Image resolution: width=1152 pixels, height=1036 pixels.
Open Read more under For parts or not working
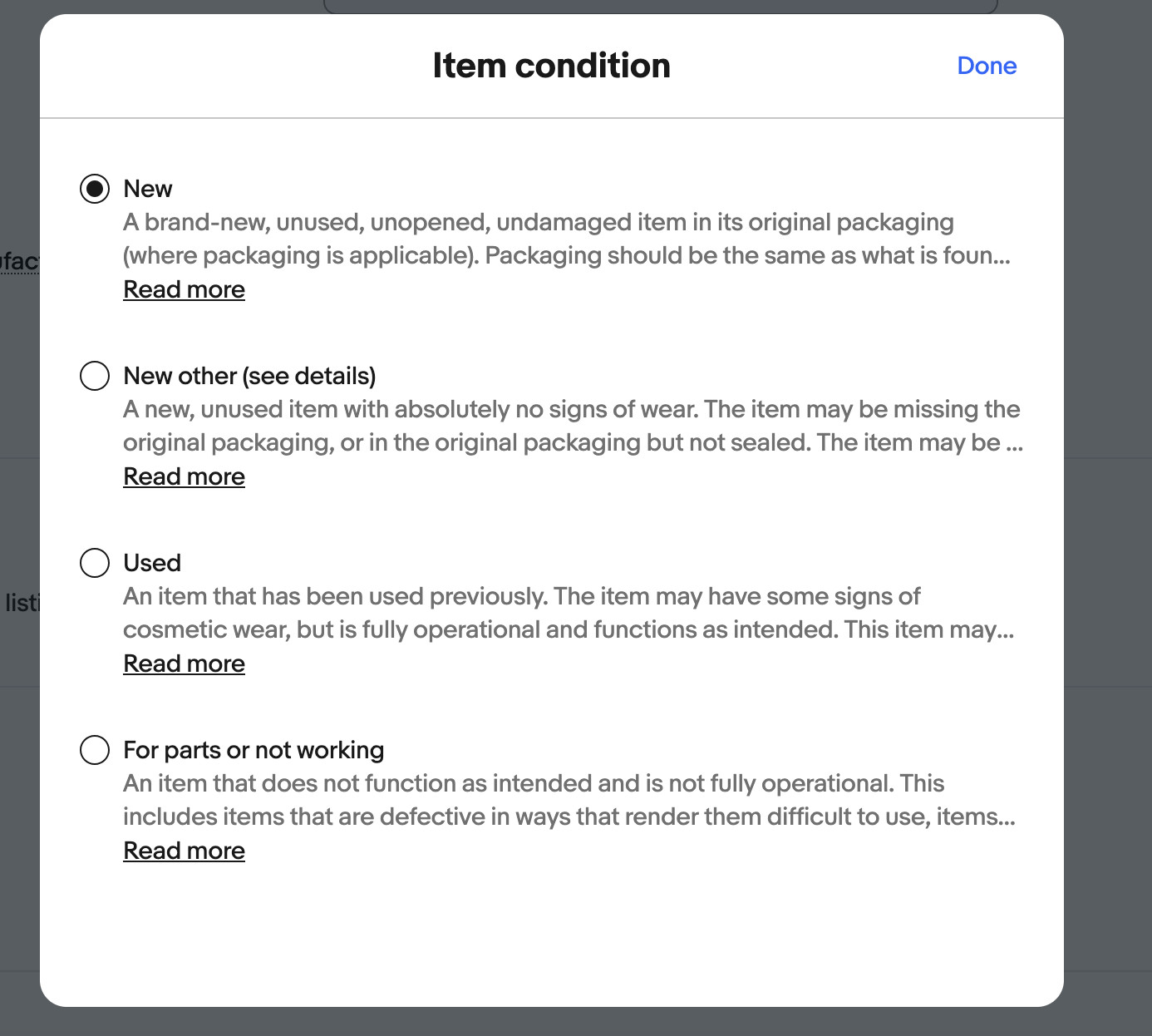184,851
